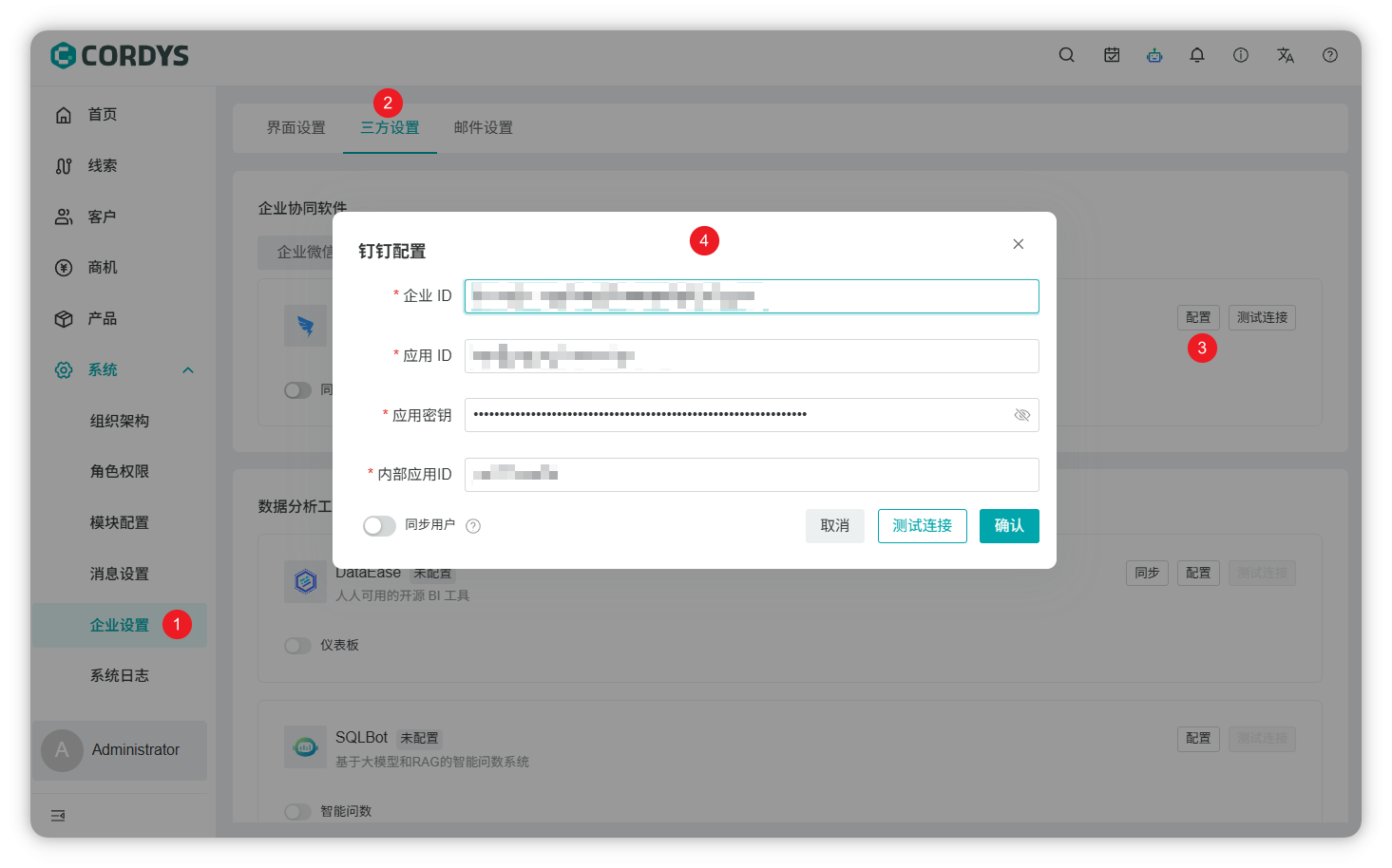This screenshot has width=1392, height=868.
Task: Switch to the 界面设置 tab
Action: point(296,127)
